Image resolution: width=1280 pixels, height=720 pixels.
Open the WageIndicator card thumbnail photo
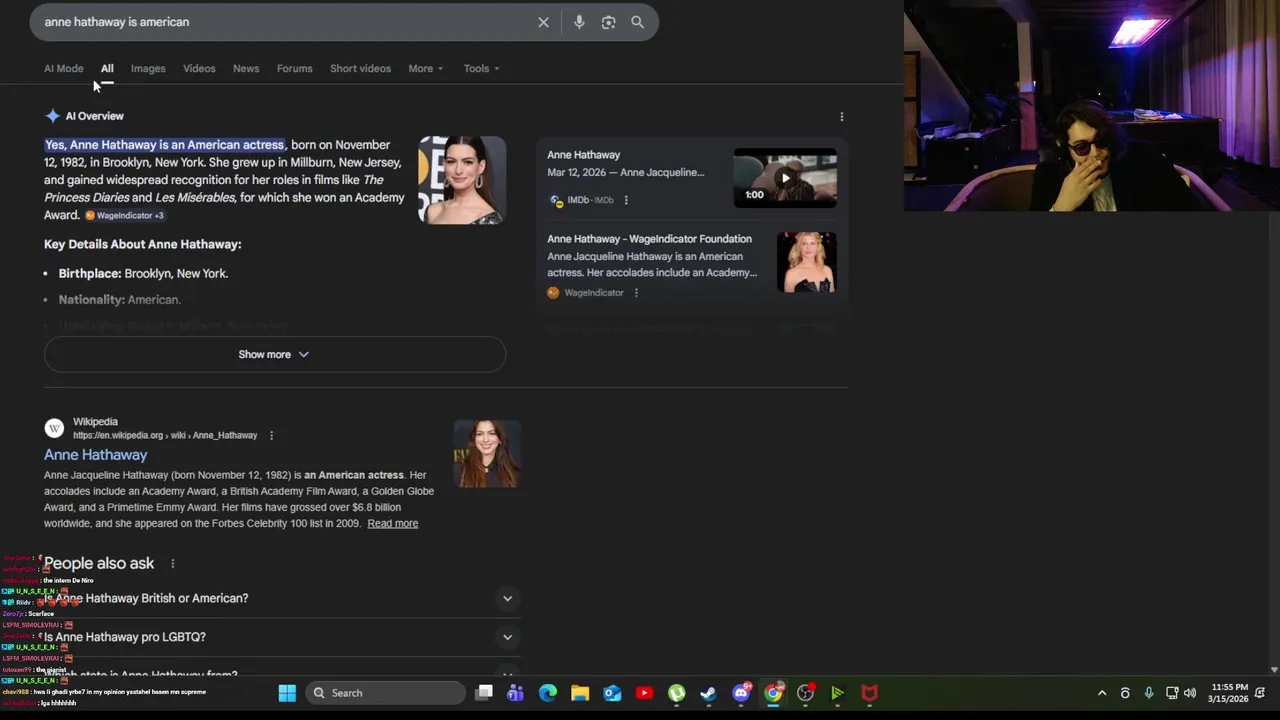click(806, 262)
